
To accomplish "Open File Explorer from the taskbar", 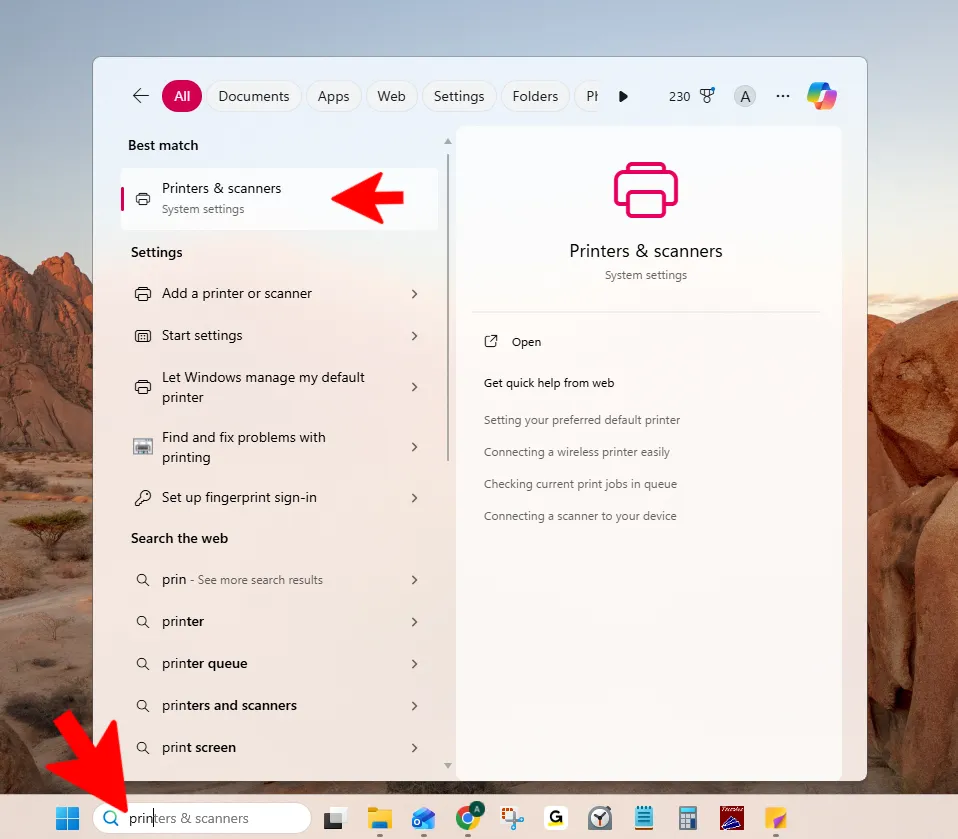I will coord(380,818).
